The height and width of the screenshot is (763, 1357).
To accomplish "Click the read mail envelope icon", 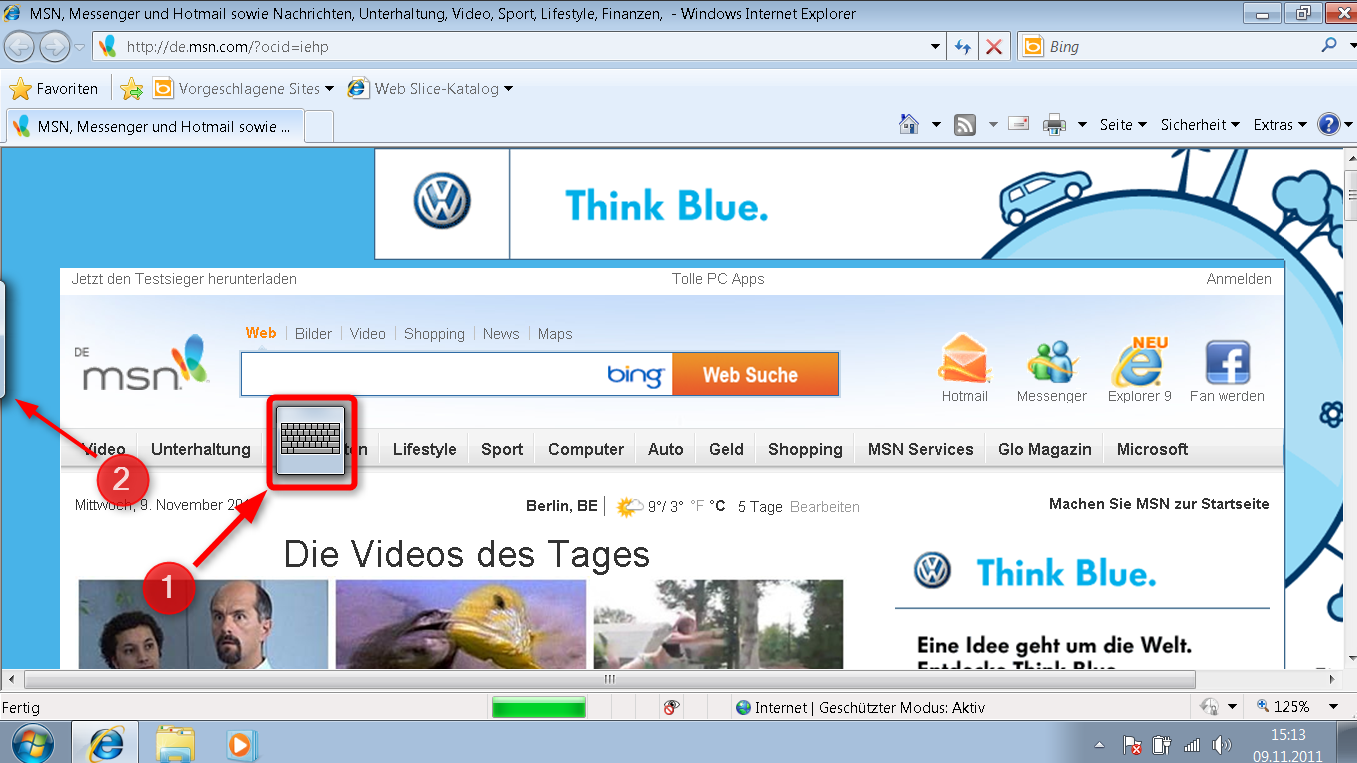I will tap(1018, 124).
